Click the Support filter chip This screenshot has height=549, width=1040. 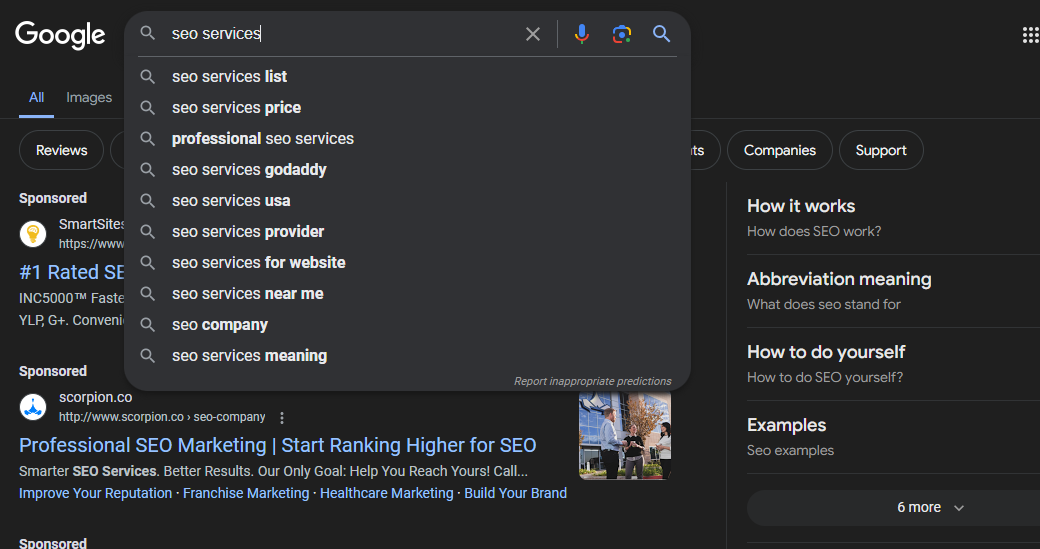pos(881,151)
